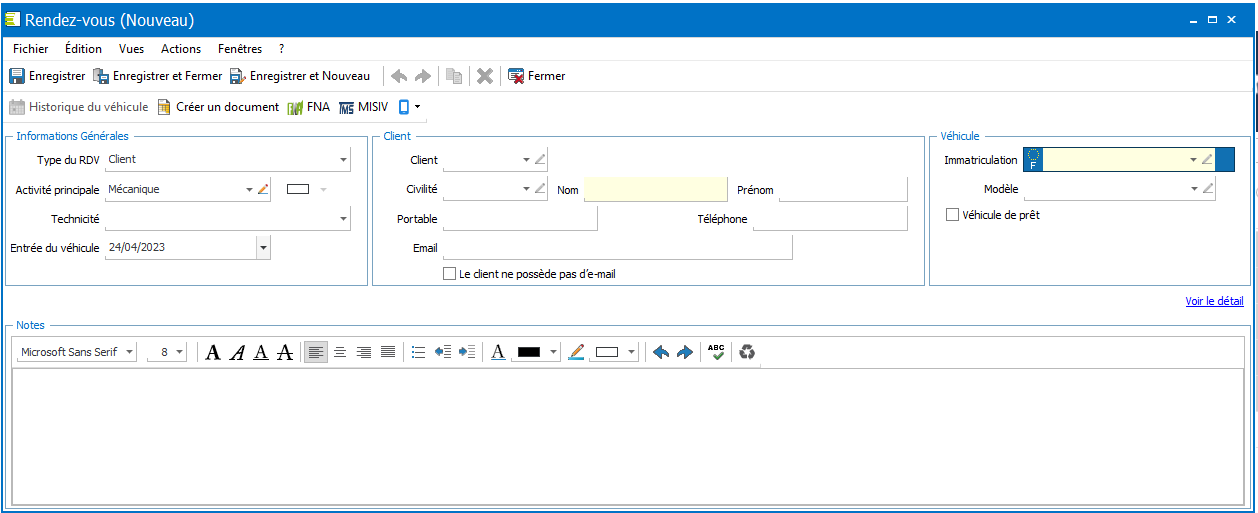Click into the Prénom input field
The image size is (1258, 513).
point(843,189)
